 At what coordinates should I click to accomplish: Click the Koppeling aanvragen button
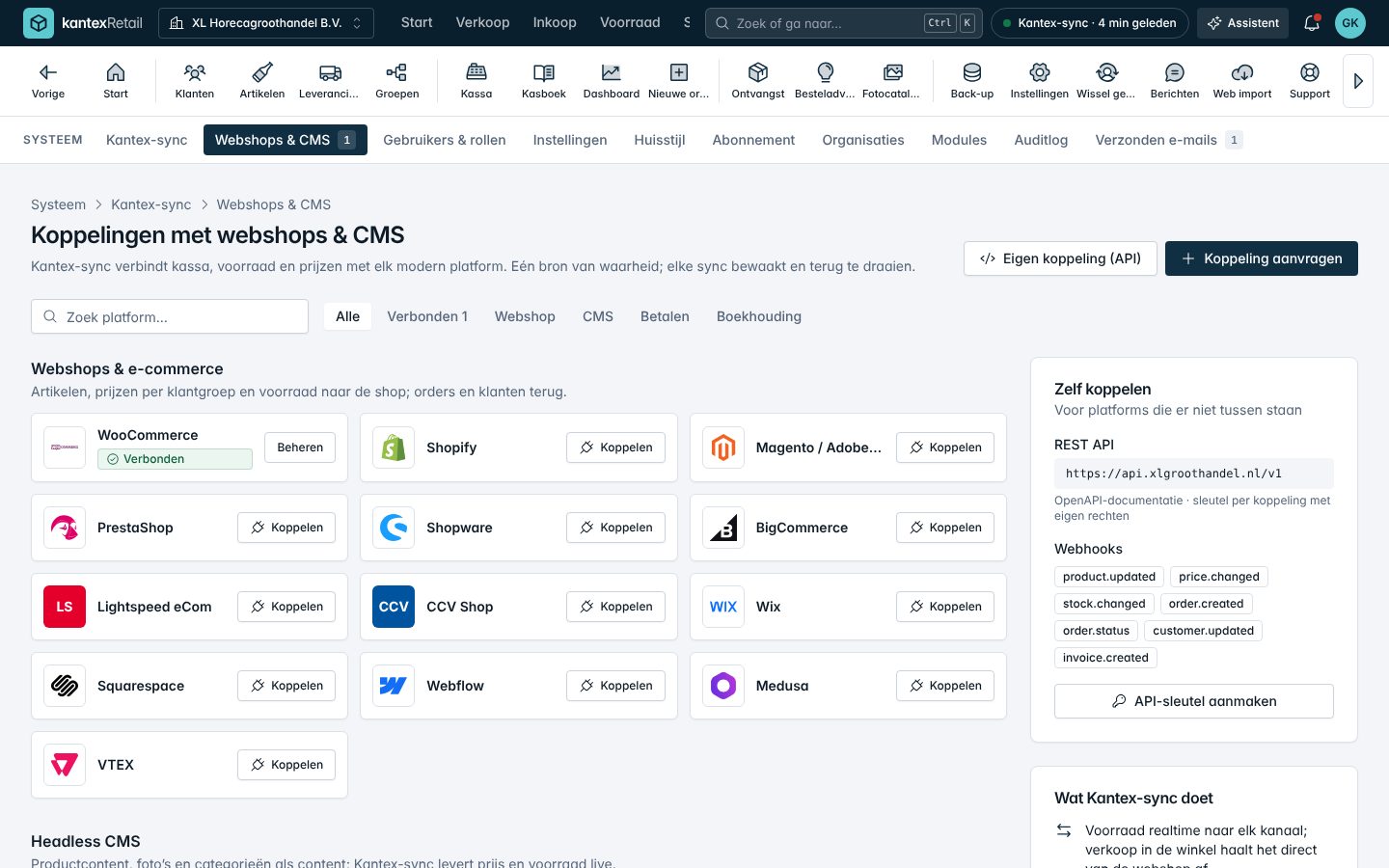1262,258
